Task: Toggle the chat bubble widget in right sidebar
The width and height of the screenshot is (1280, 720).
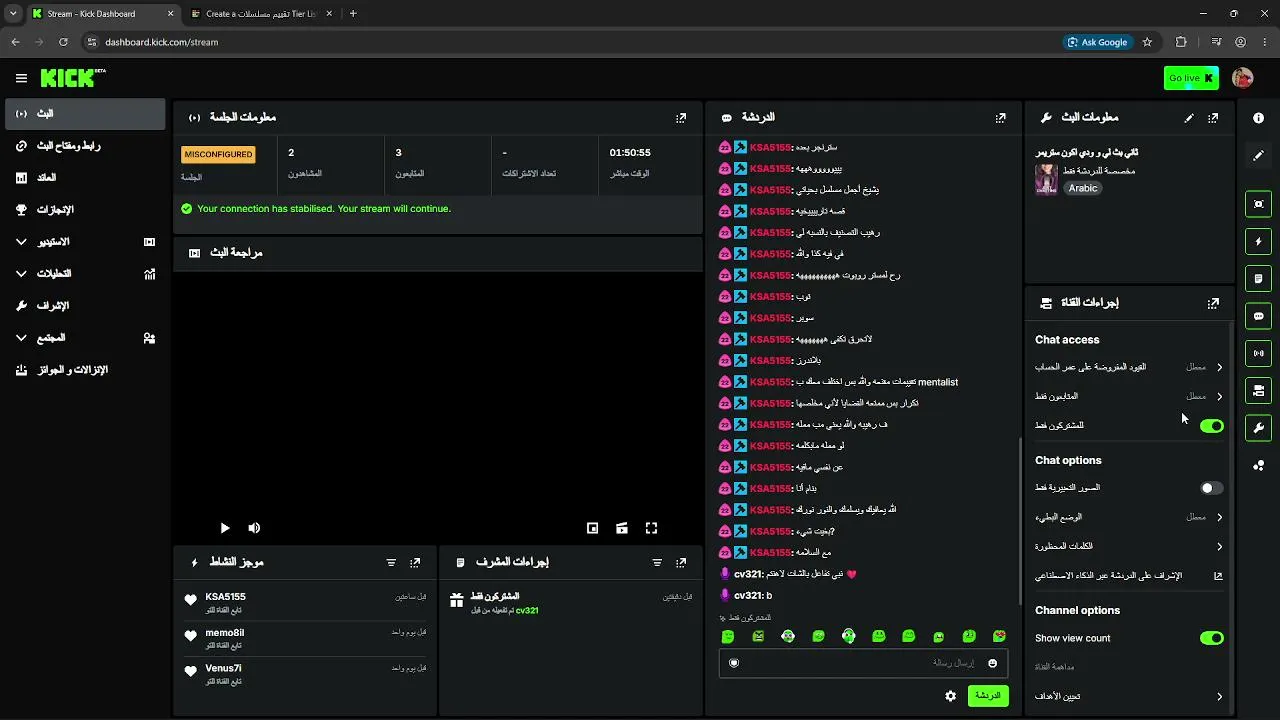Action: (1259, 316)
